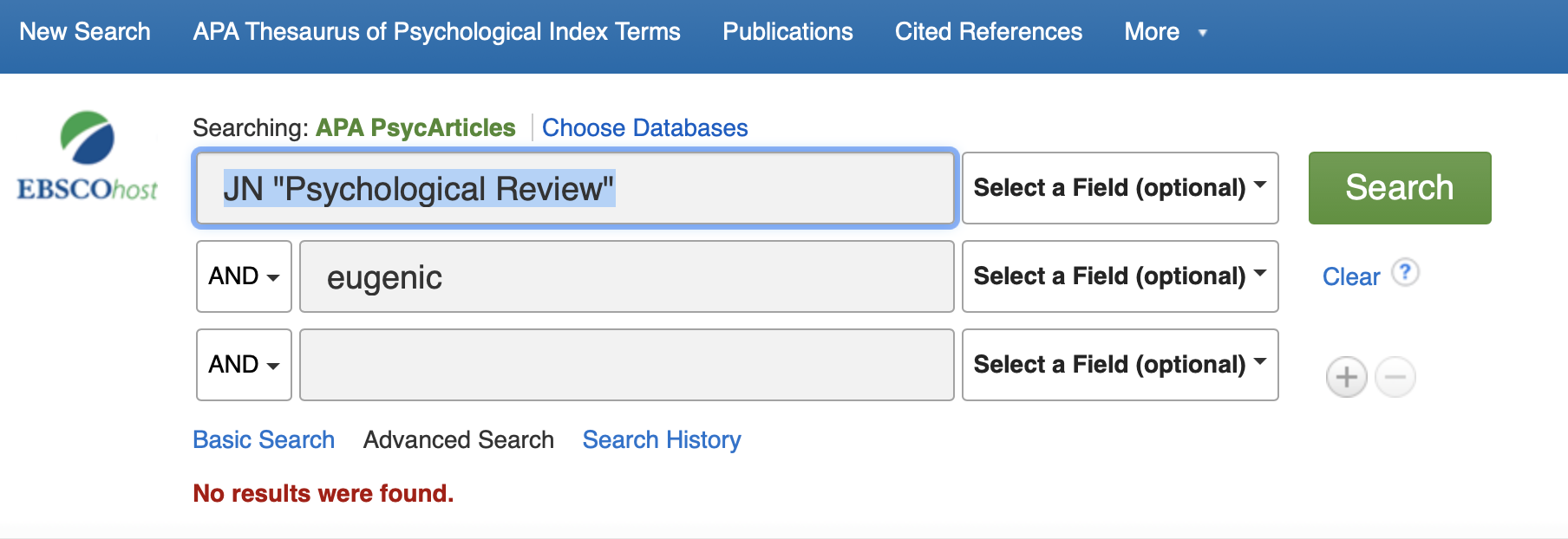Open APA Thesaurus of Psychological Index Terms
This screenshot has height=539, width=1568.
436,32
